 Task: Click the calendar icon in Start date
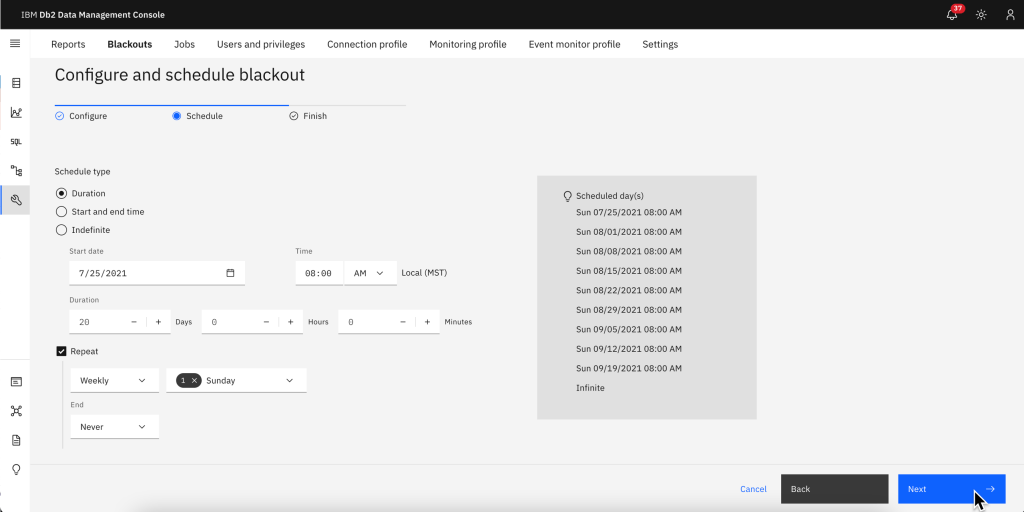point(230,273)
